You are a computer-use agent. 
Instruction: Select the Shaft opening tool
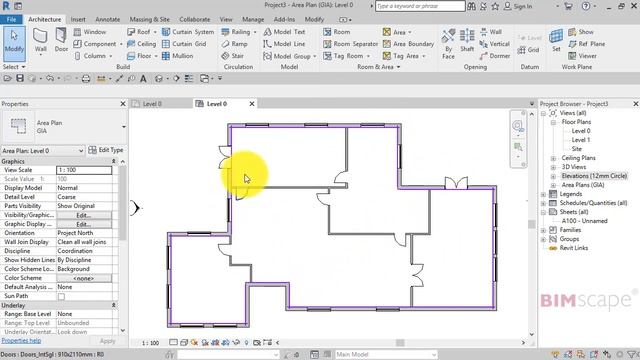[467, 41]
